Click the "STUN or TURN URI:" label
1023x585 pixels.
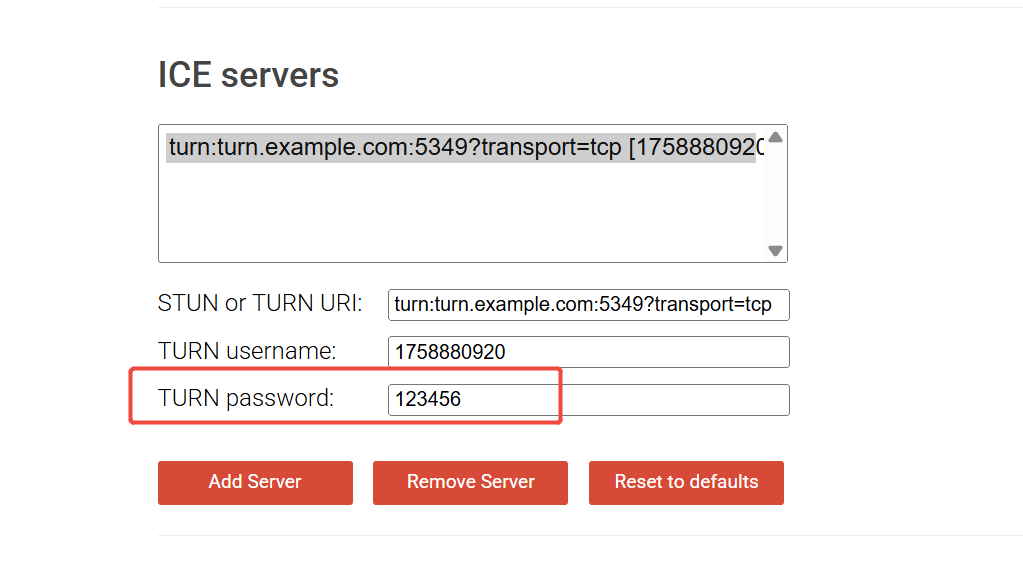260,303
